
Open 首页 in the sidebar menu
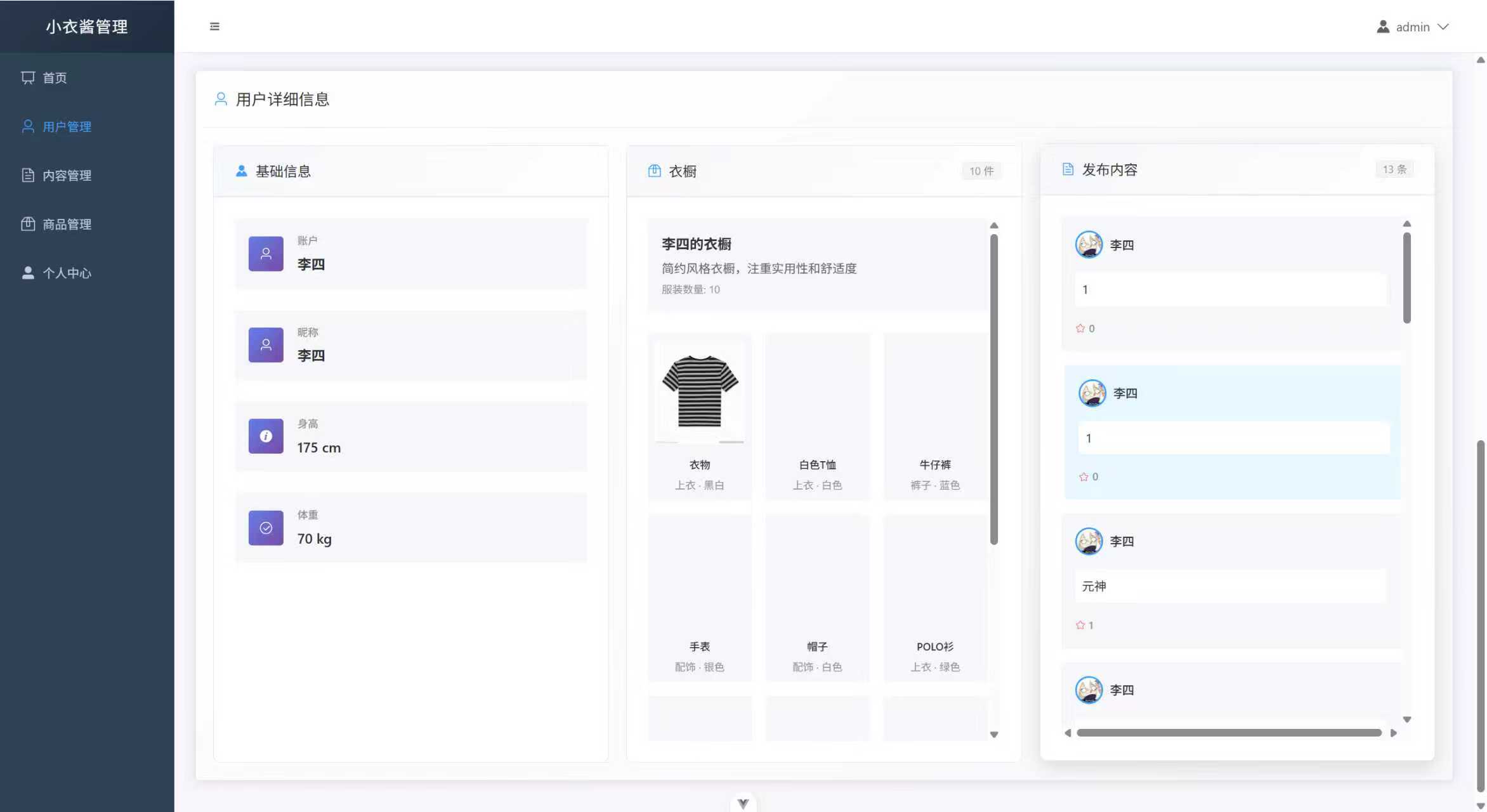55,77
